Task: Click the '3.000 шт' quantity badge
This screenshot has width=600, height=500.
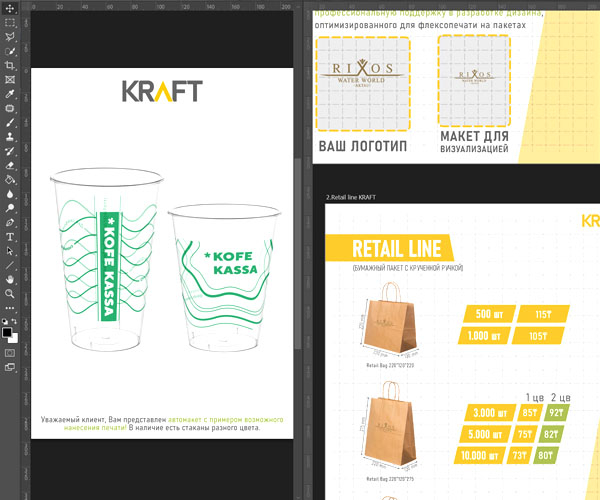Action: pos(490,413)
